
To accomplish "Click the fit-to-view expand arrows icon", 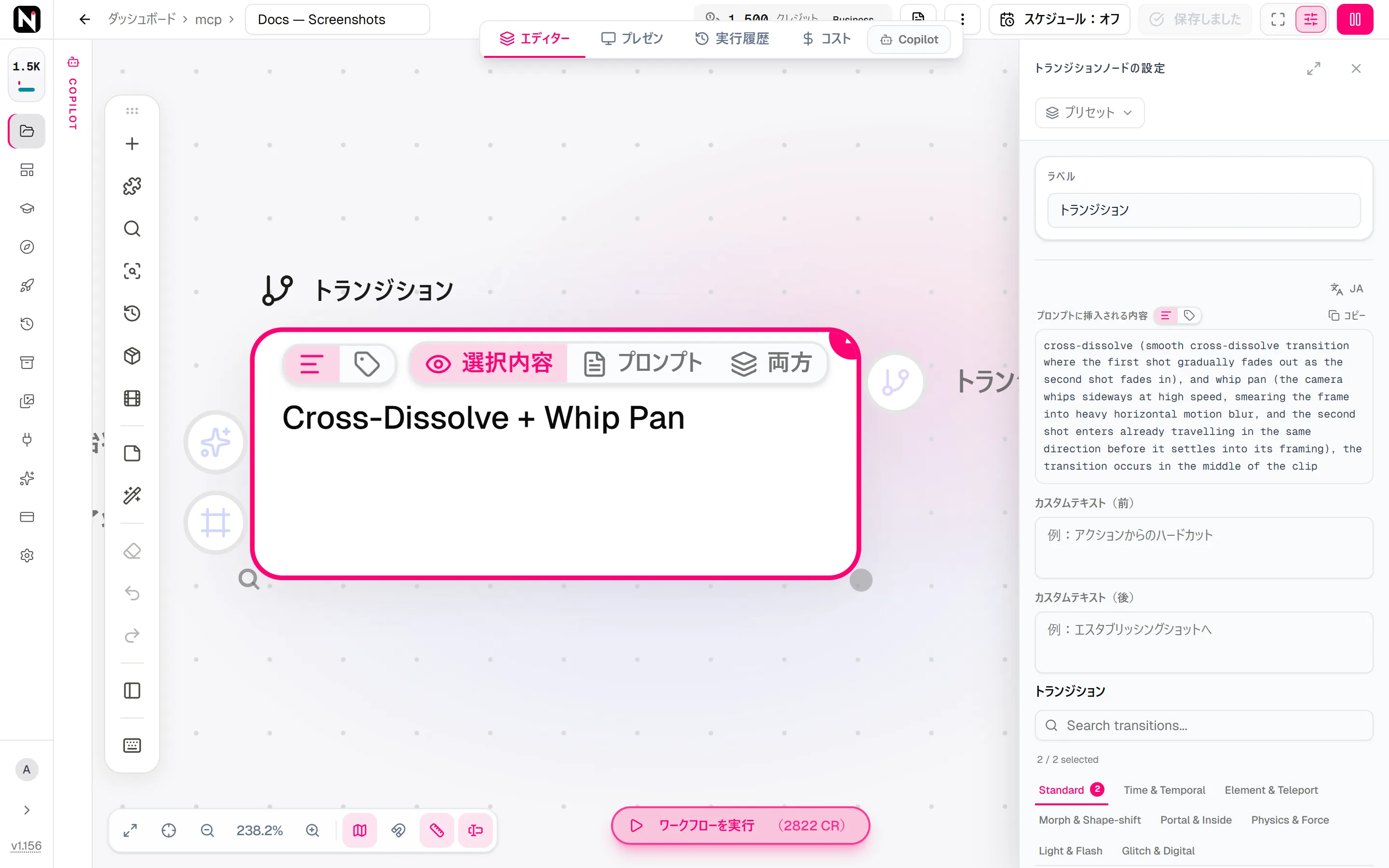I will tap(130, 830).
